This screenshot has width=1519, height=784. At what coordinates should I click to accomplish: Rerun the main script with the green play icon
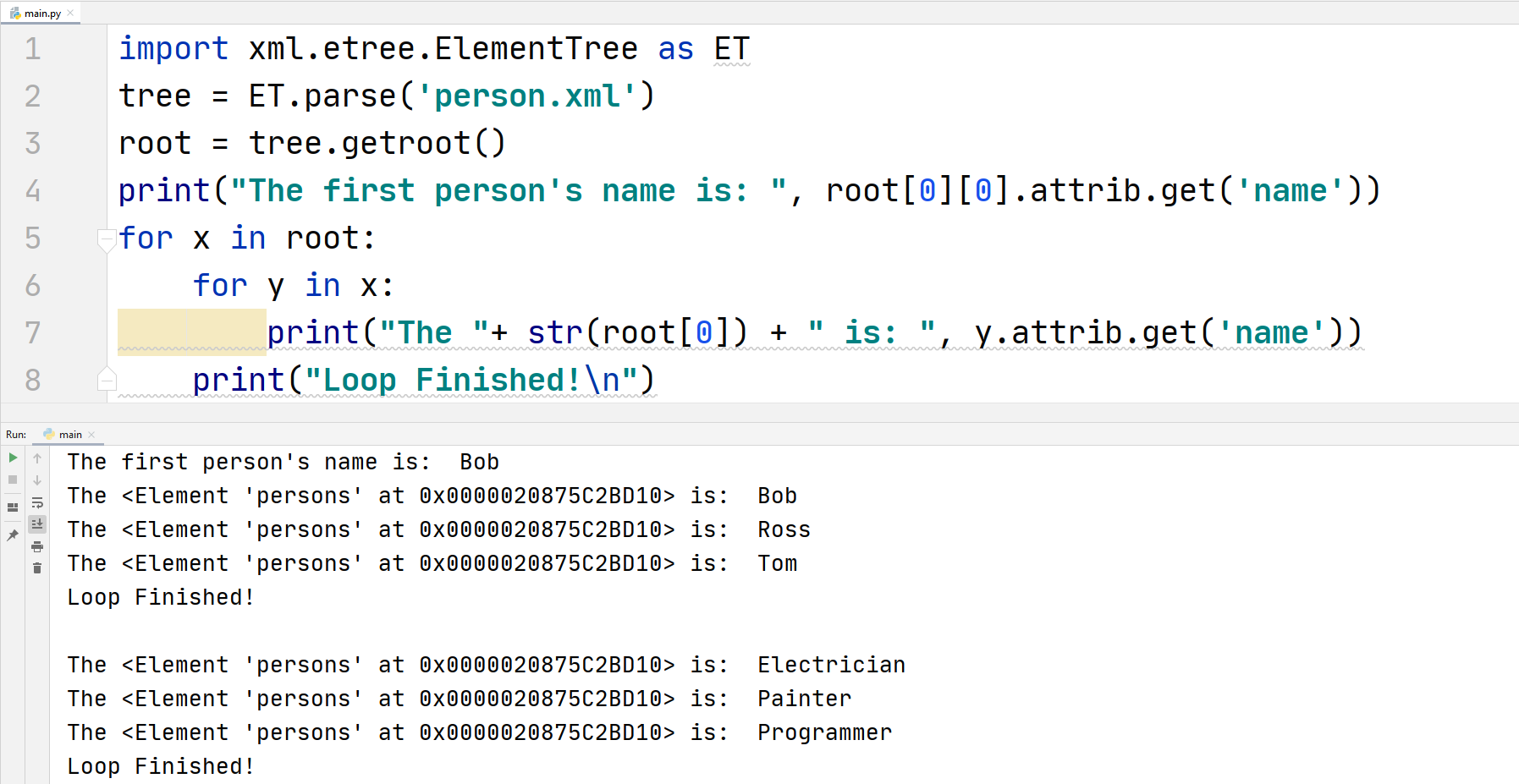pyautogui.click(x=13, y=458)
